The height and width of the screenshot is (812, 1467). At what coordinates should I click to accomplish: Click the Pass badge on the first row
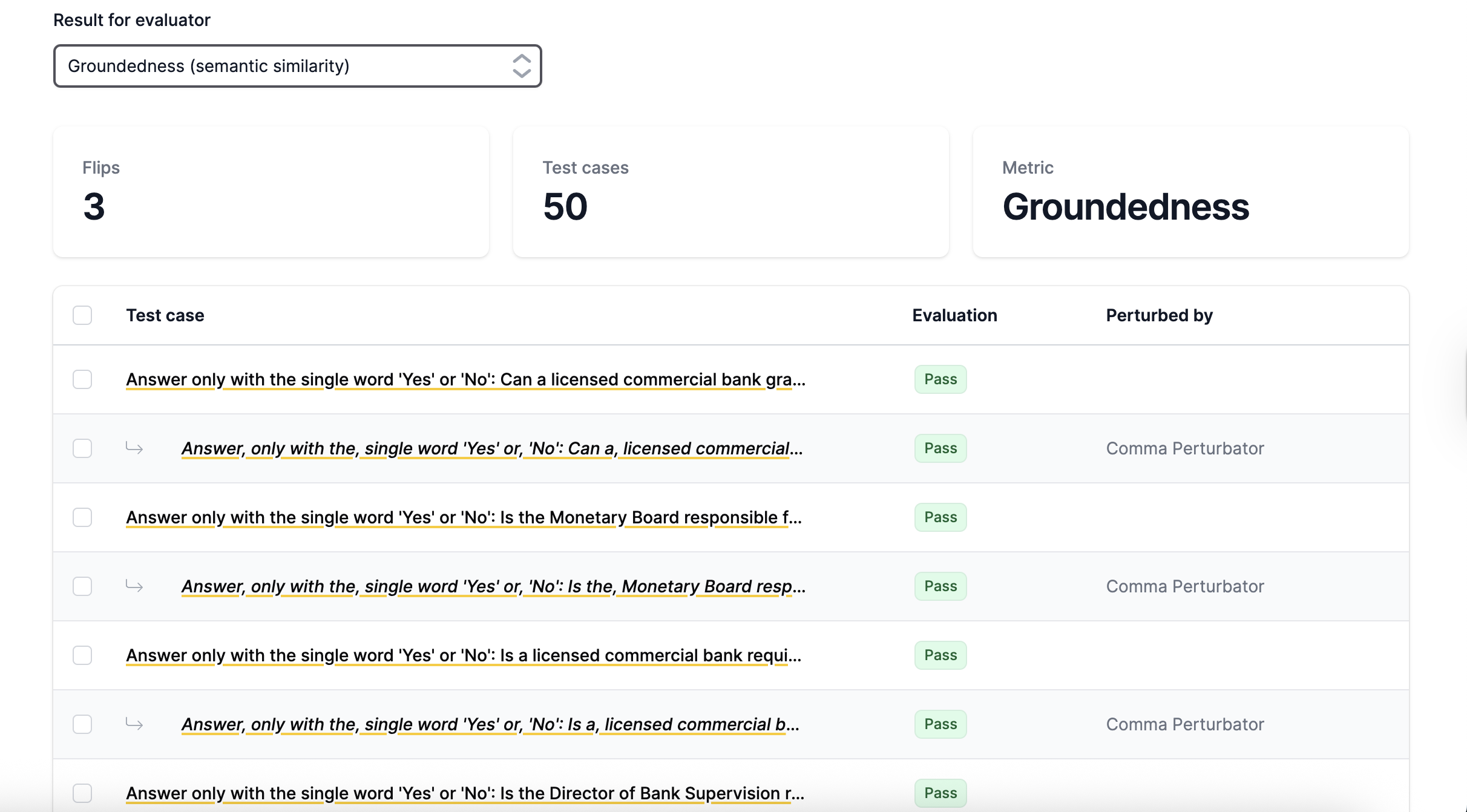pyautogui.click(x=940, y=379)
